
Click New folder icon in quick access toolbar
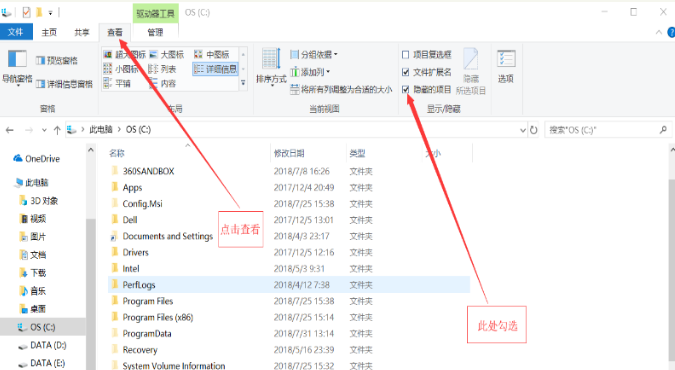pyautogui.click(x=39, y=12)
